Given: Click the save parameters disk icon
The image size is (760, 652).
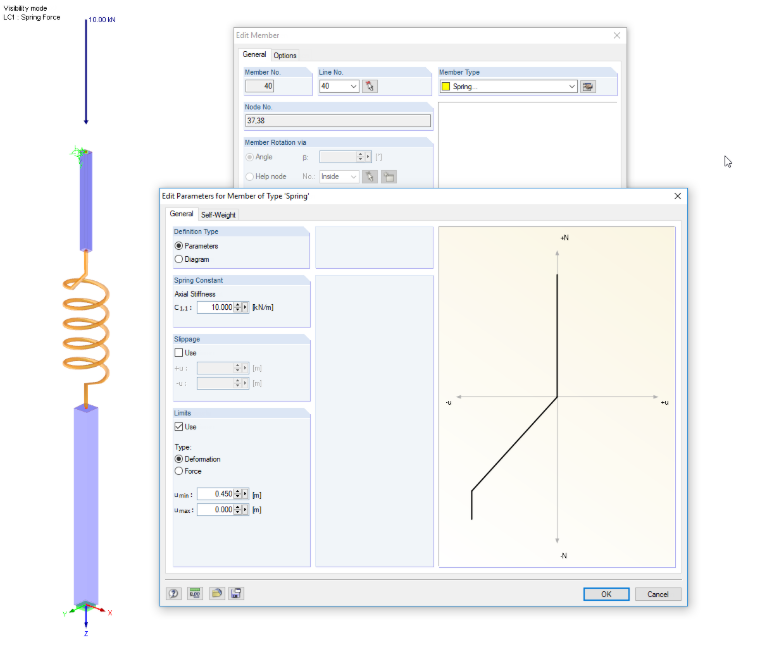Looking at the screenshot, I should [x=236, y=593].
